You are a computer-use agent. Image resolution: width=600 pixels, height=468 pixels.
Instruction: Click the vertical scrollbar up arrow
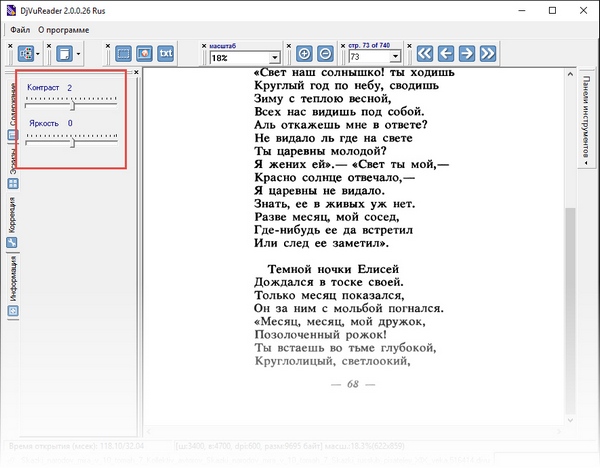[570, 74]
